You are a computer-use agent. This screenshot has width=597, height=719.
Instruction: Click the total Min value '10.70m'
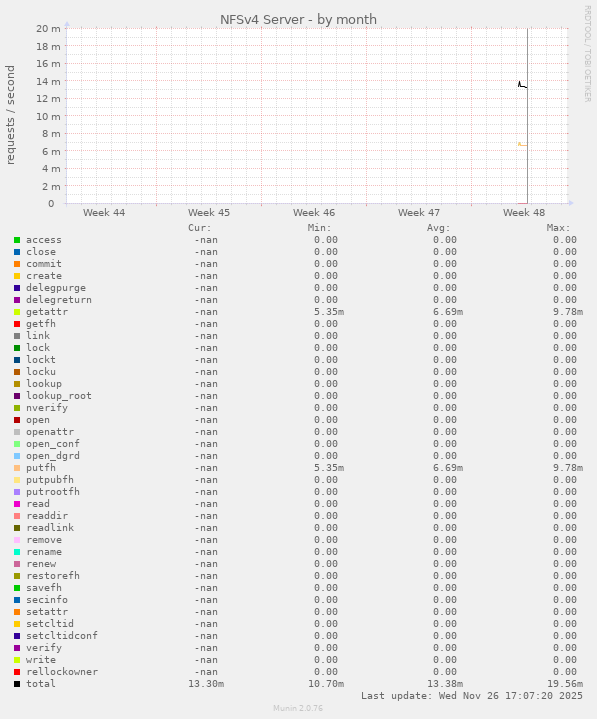coord(326,684)
